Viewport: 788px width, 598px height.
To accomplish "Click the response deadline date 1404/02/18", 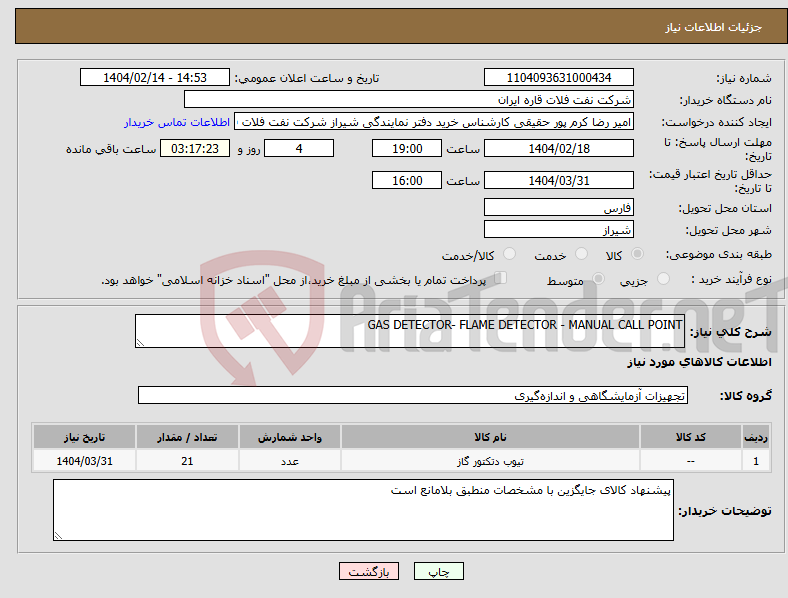I will (x=559, y=149).
